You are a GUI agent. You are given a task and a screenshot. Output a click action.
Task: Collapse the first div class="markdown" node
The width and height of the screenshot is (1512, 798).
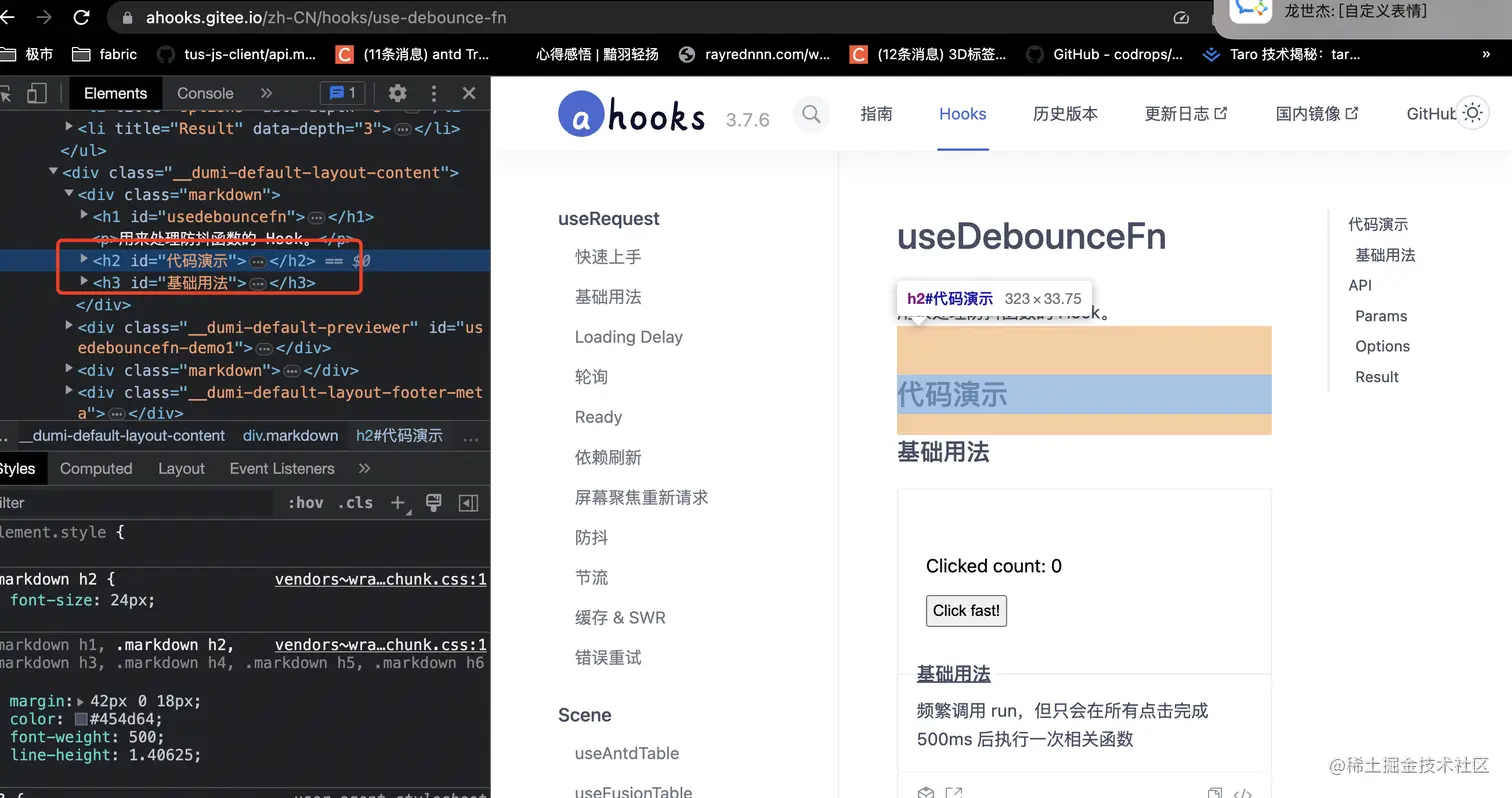[69, 194]
